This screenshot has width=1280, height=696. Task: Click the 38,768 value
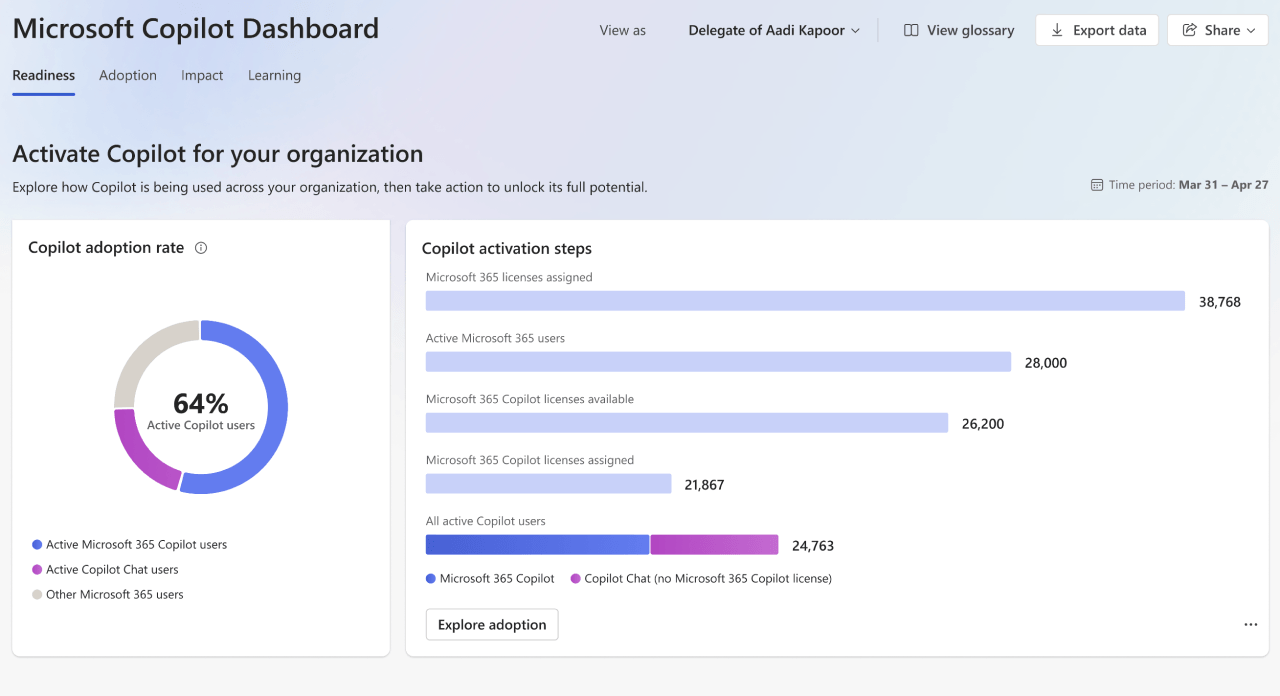click(1220, 302)
